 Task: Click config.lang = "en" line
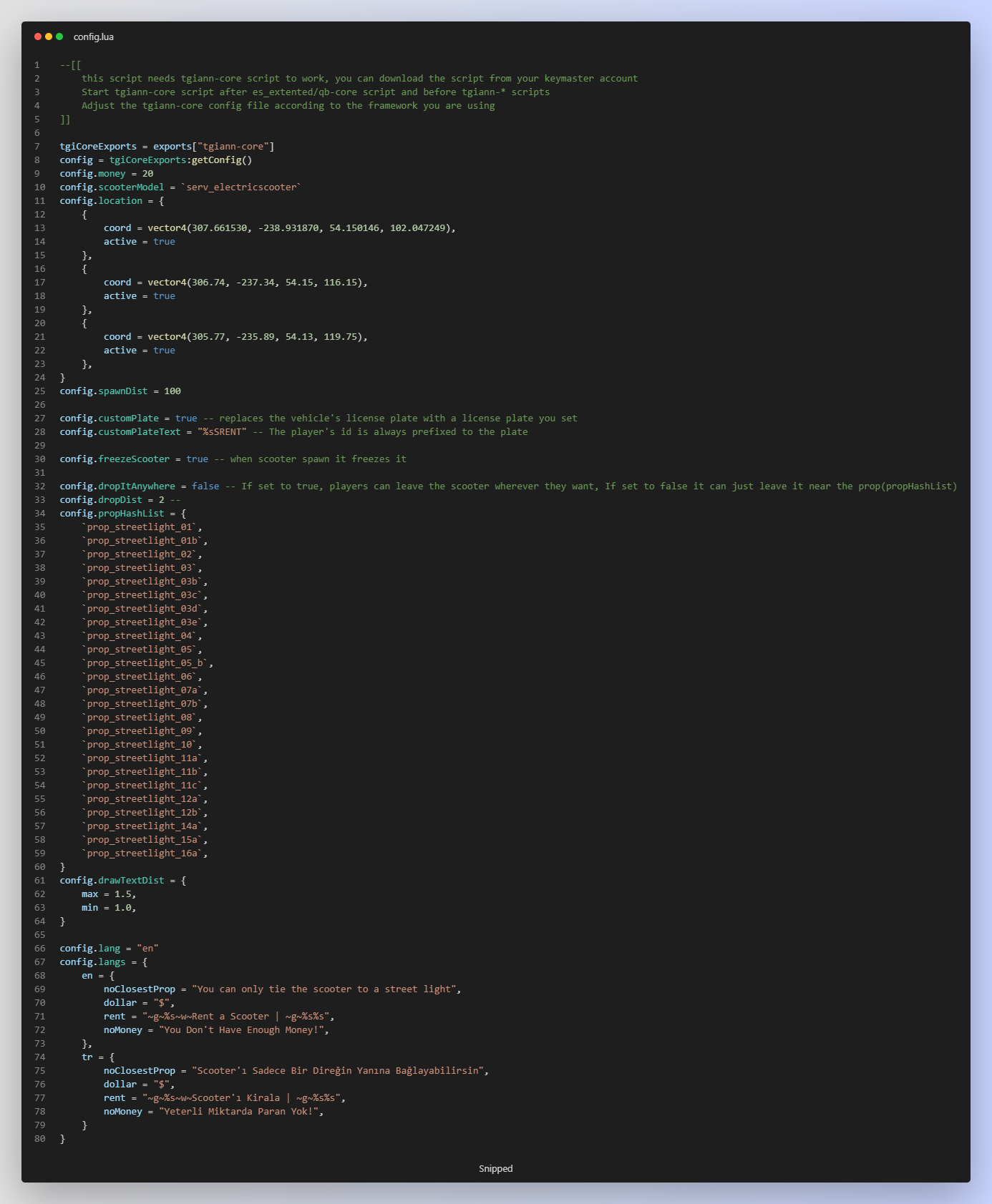pos(109,949)
